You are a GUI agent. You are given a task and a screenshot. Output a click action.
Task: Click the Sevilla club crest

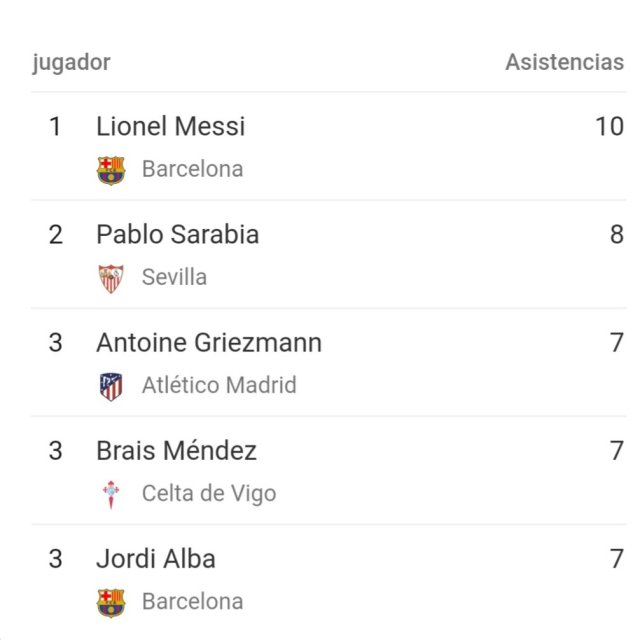pyautogui.click(x=111, y=278)
